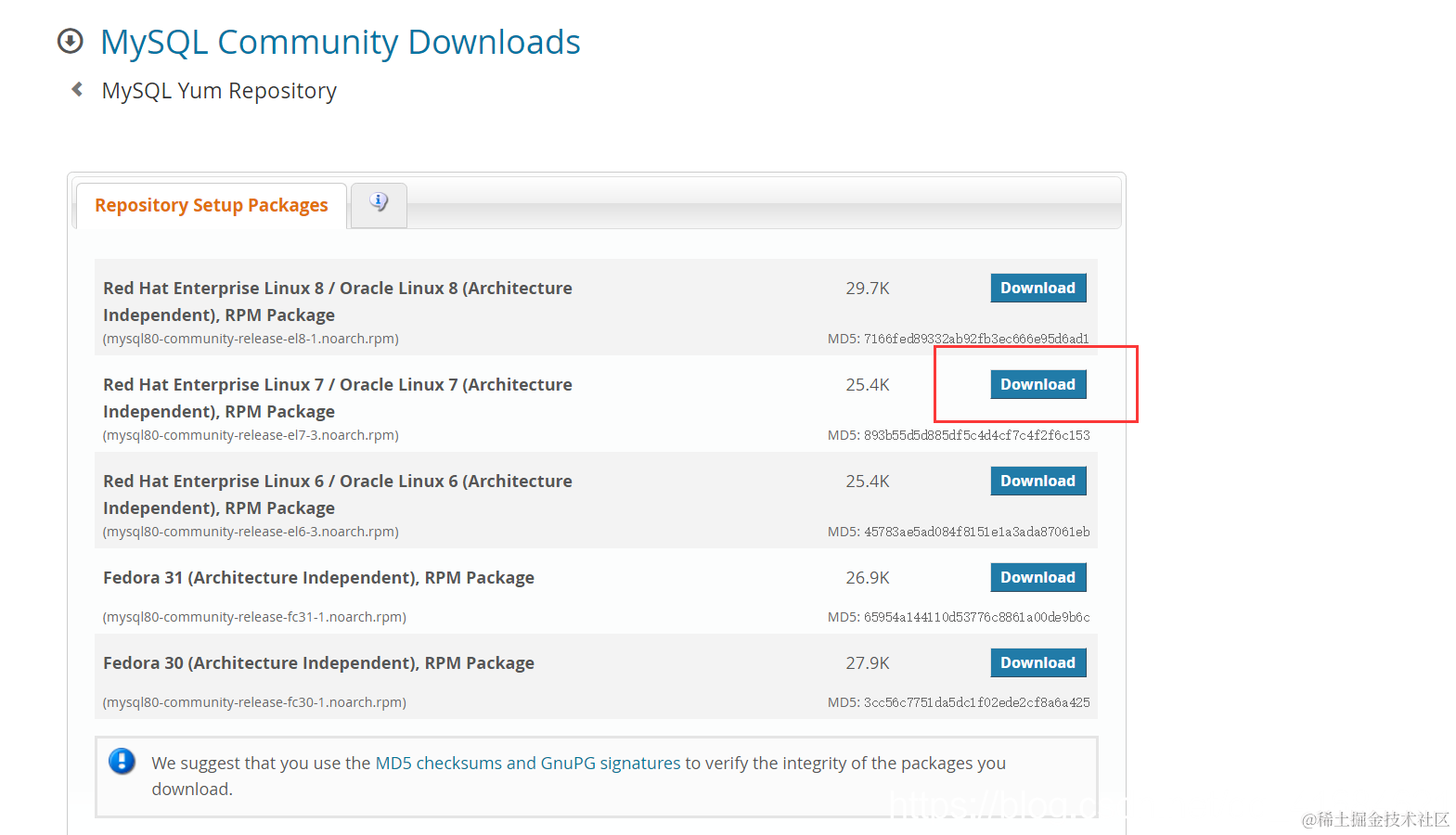Click the back chevron beside MySQL Yum Repository
Image resolution: width=1456 pixels, height=835 pixels.
click(77, 89)
